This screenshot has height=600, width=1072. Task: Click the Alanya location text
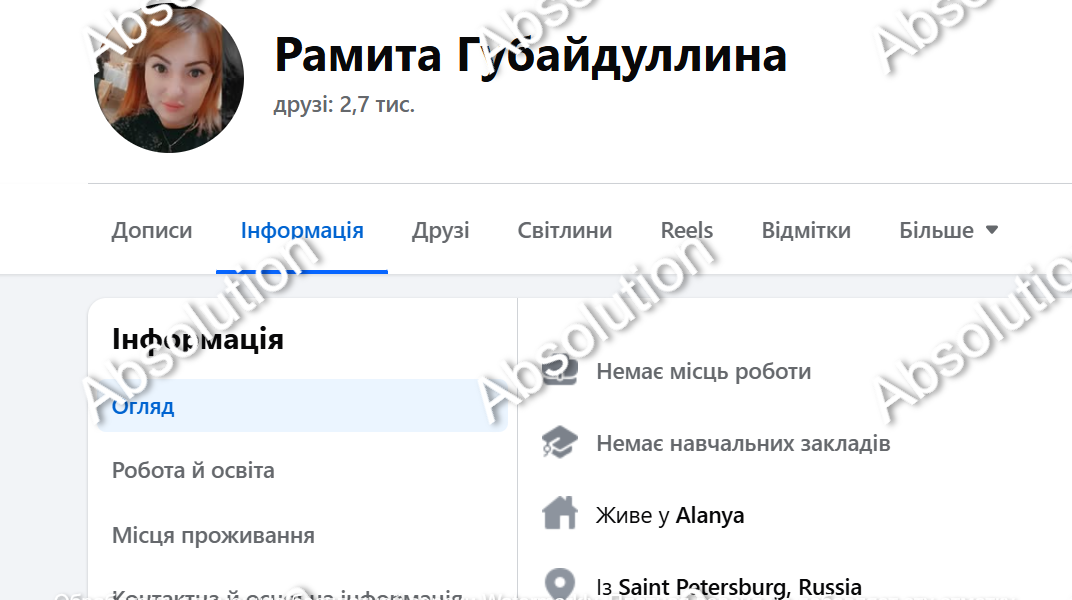pyautogui.click(x=710, y=515)
